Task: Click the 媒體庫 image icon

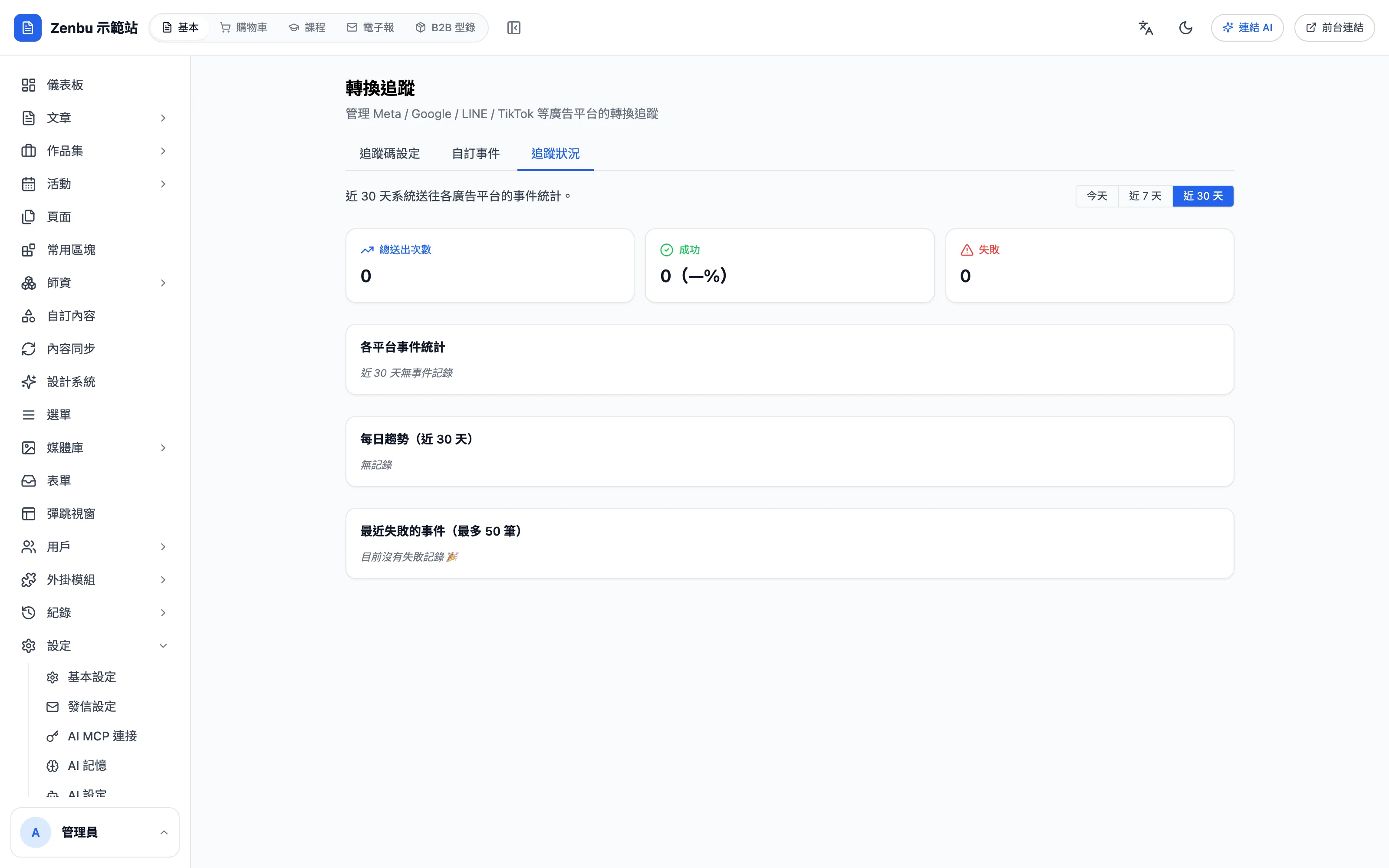Action: (29, 448)
